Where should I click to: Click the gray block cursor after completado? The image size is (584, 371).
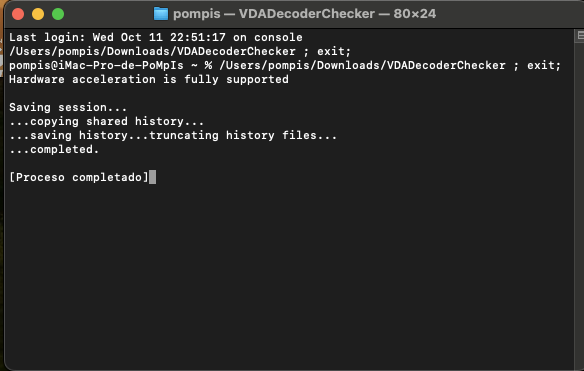point(152,177)
